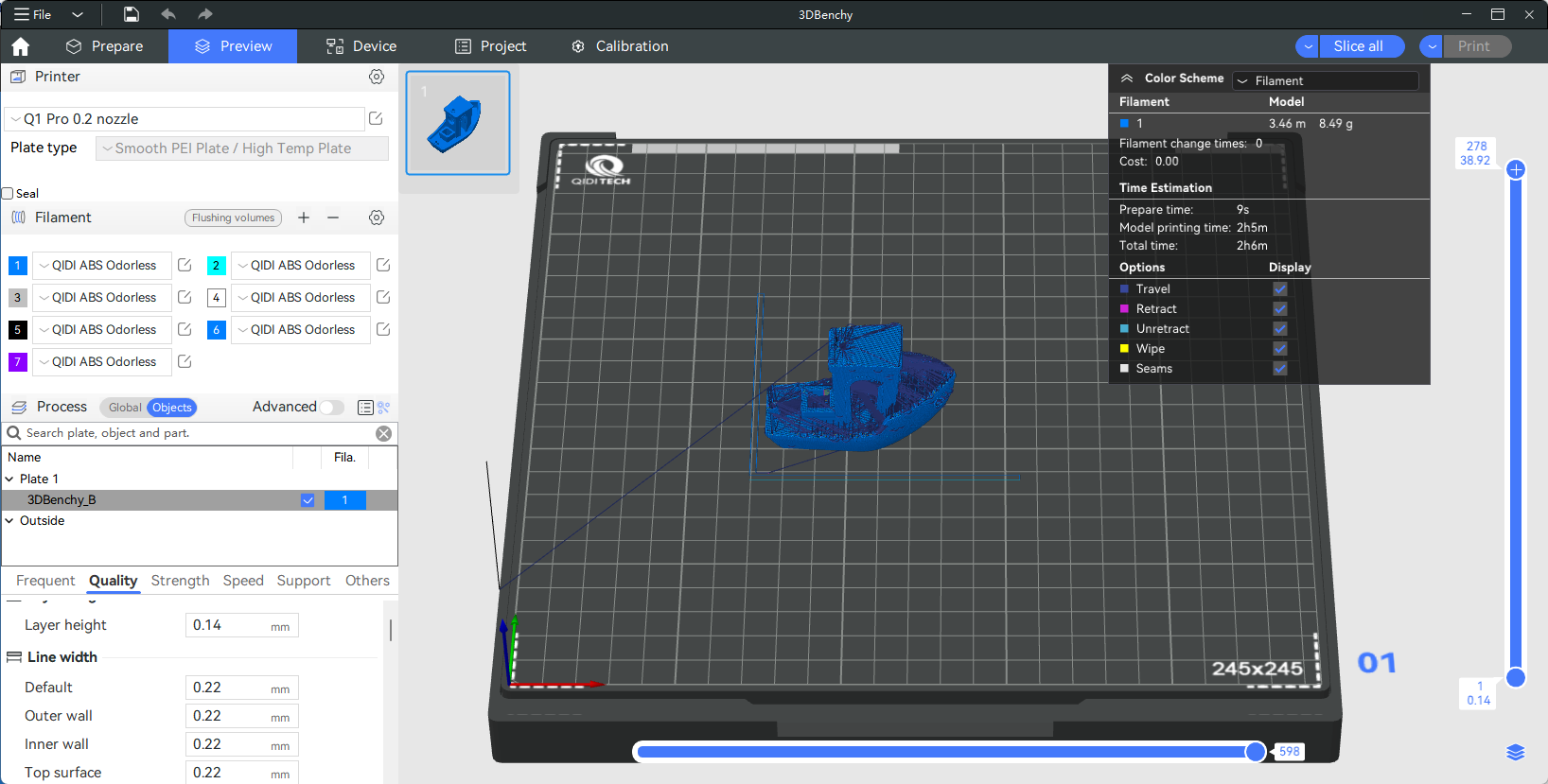Uncheck Travel display checkbox
The width and height of the screenshot is (1548, 784).
(x=1280, y=289)
